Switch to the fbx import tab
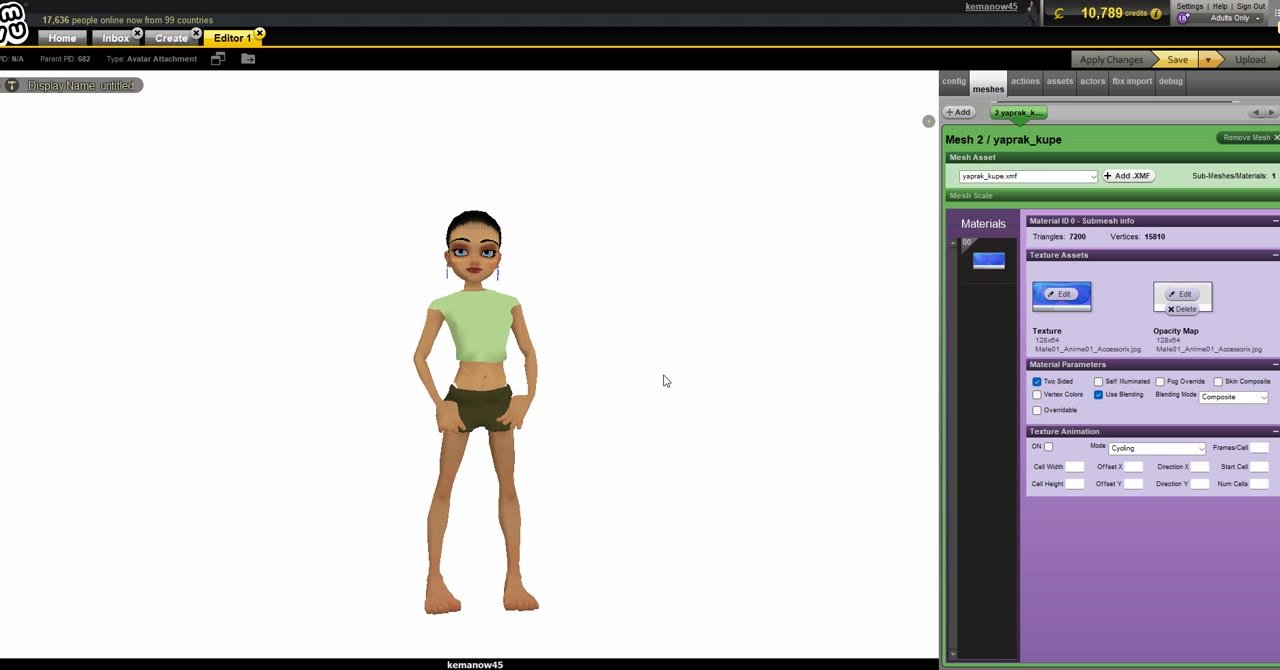1280x670 pixels. click(1132, 82)
